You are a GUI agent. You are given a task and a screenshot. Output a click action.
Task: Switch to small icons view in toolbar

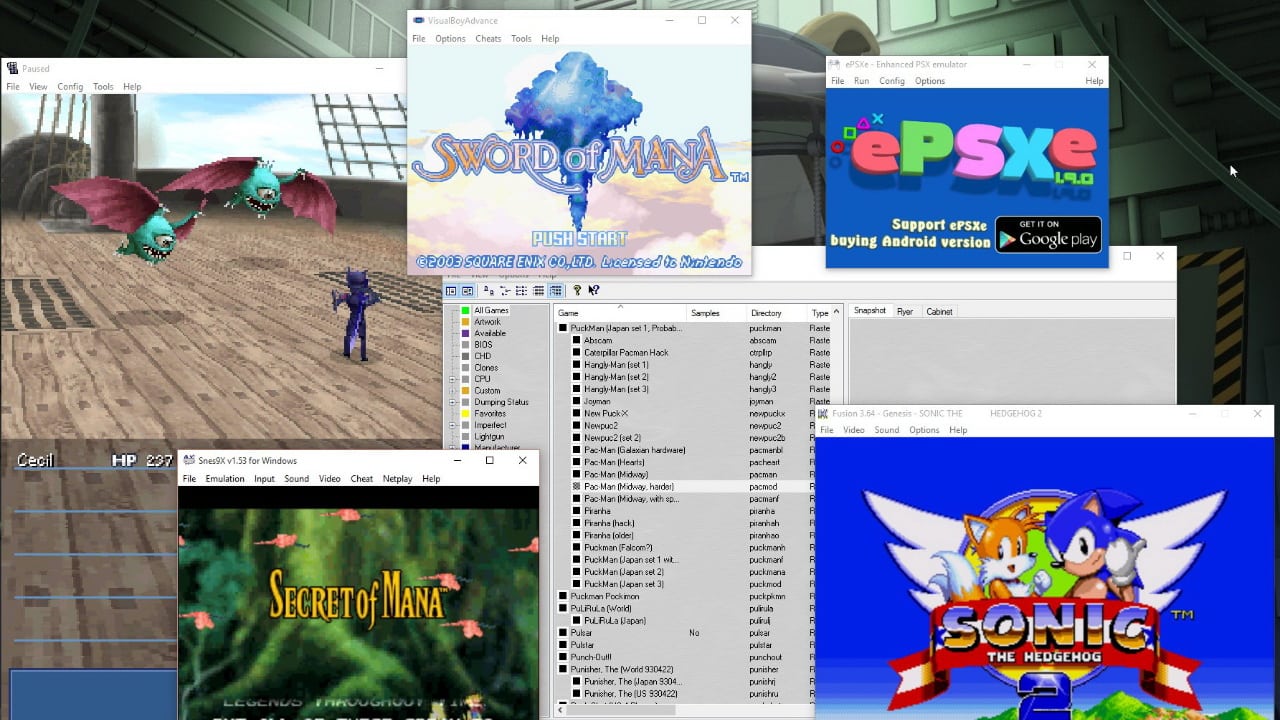pos(506,291)
